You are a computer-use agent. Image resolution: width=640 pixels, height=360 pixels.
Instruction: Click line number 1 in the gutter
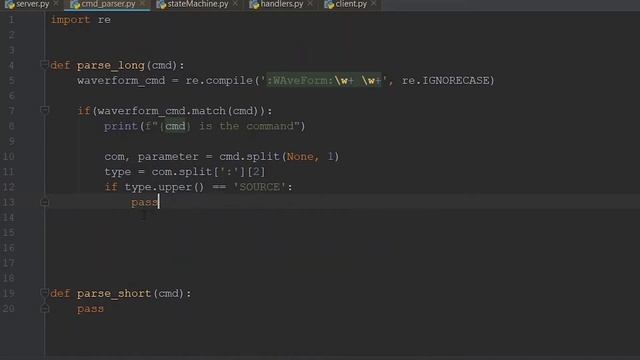(11, 20)
